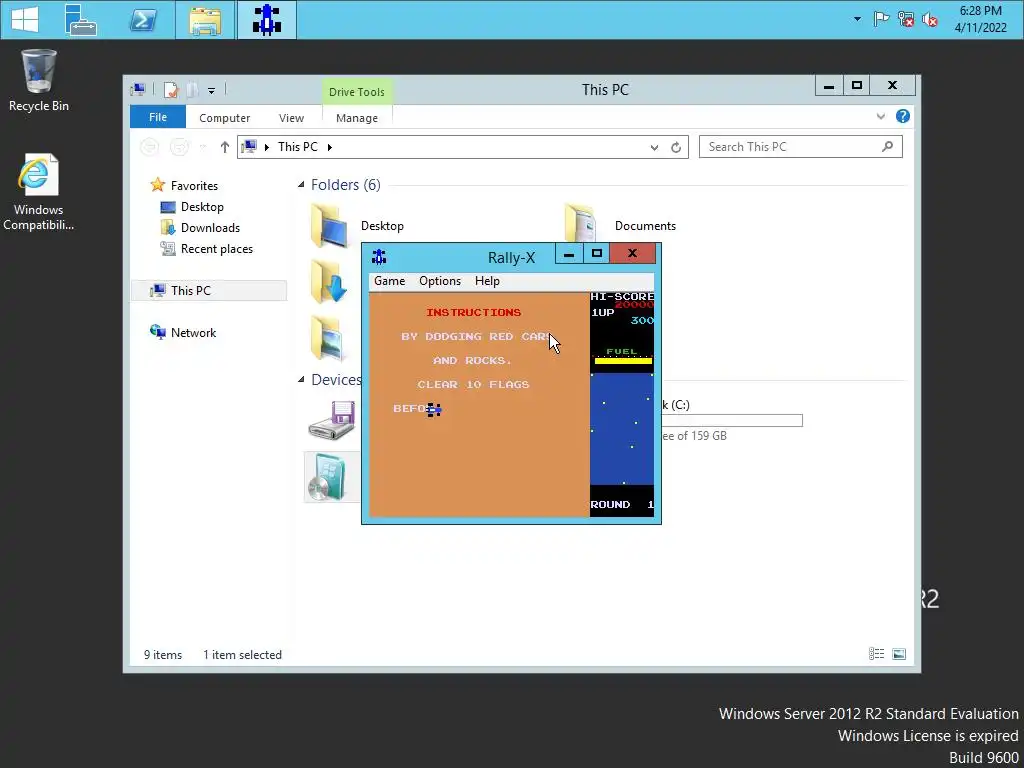
Task: Click the Recycle Bin desktop icon
Action: pyautogui.click(x=39, y=80)
